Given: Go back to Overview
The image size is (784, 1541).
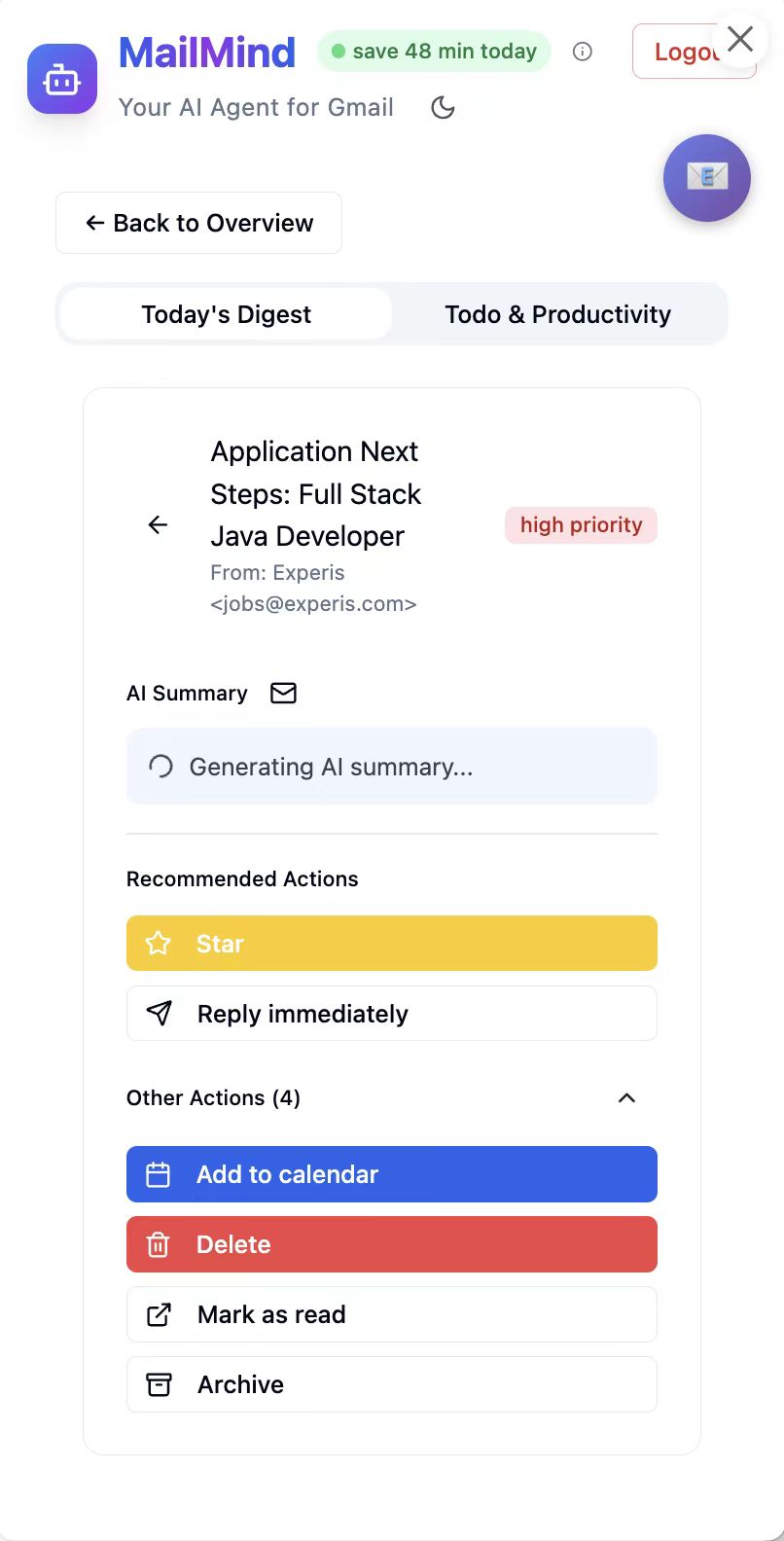Looking at the screenshot, I should (198, 223).
